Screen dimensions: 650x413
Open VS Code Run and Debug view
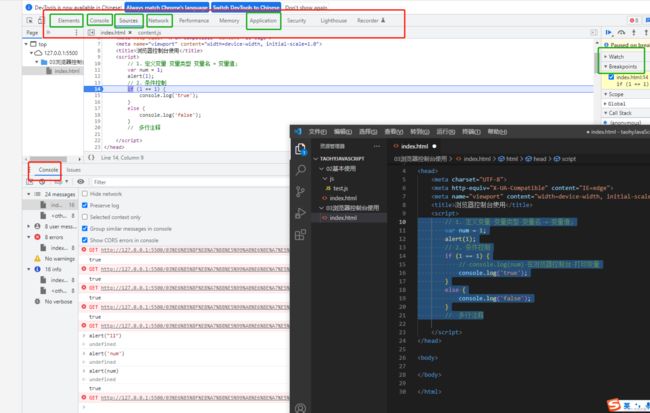[x=301, y=213]
